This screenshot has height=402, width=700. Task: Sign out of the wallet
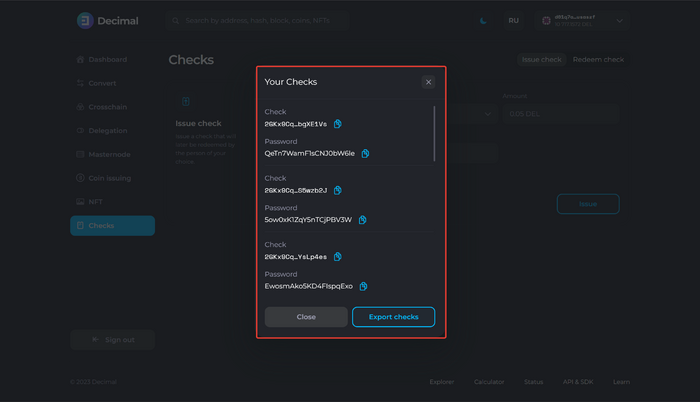112,339
